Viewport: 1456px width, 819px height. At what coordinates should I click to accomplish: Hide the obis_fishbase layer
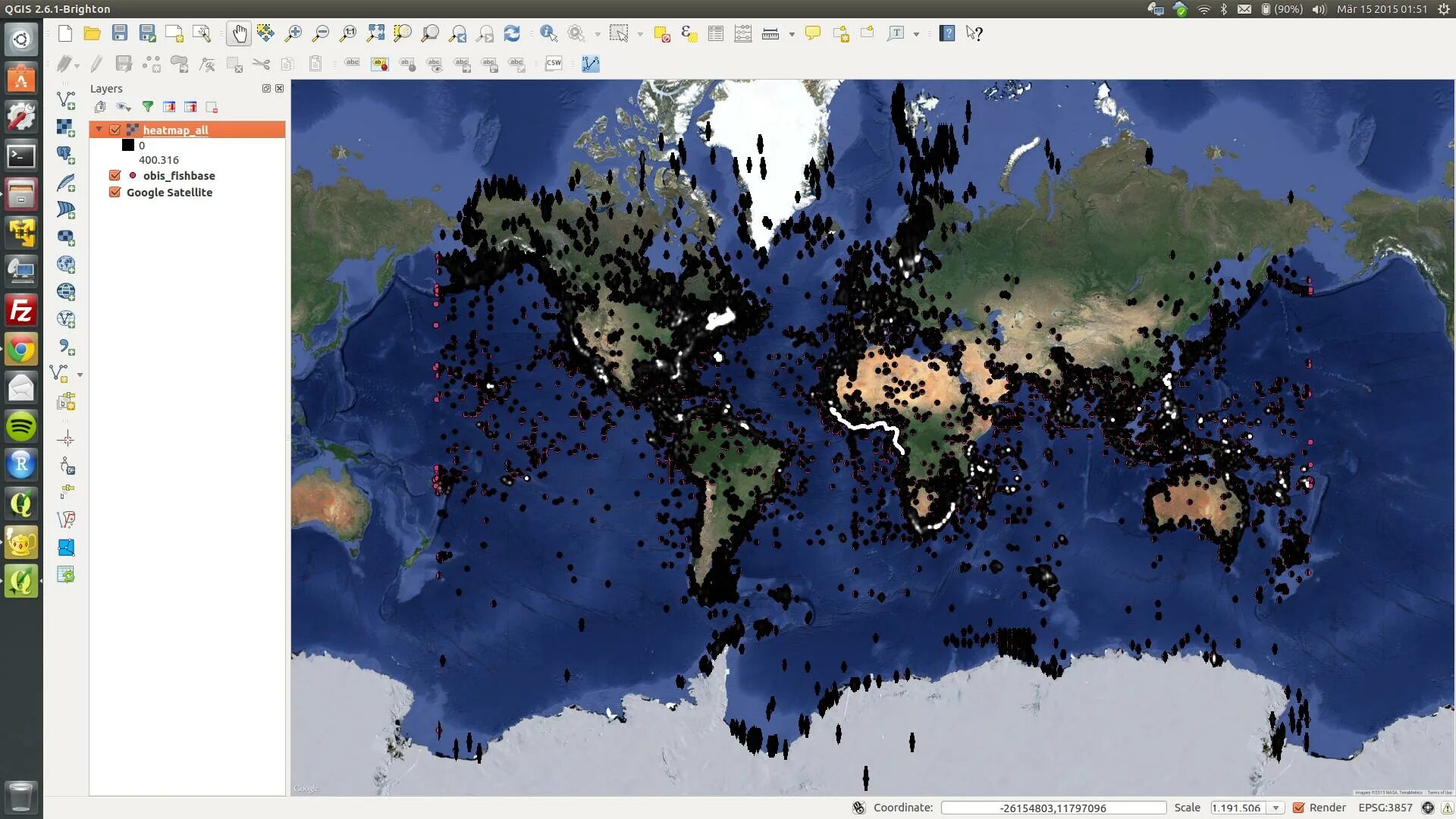click(115, 175)
